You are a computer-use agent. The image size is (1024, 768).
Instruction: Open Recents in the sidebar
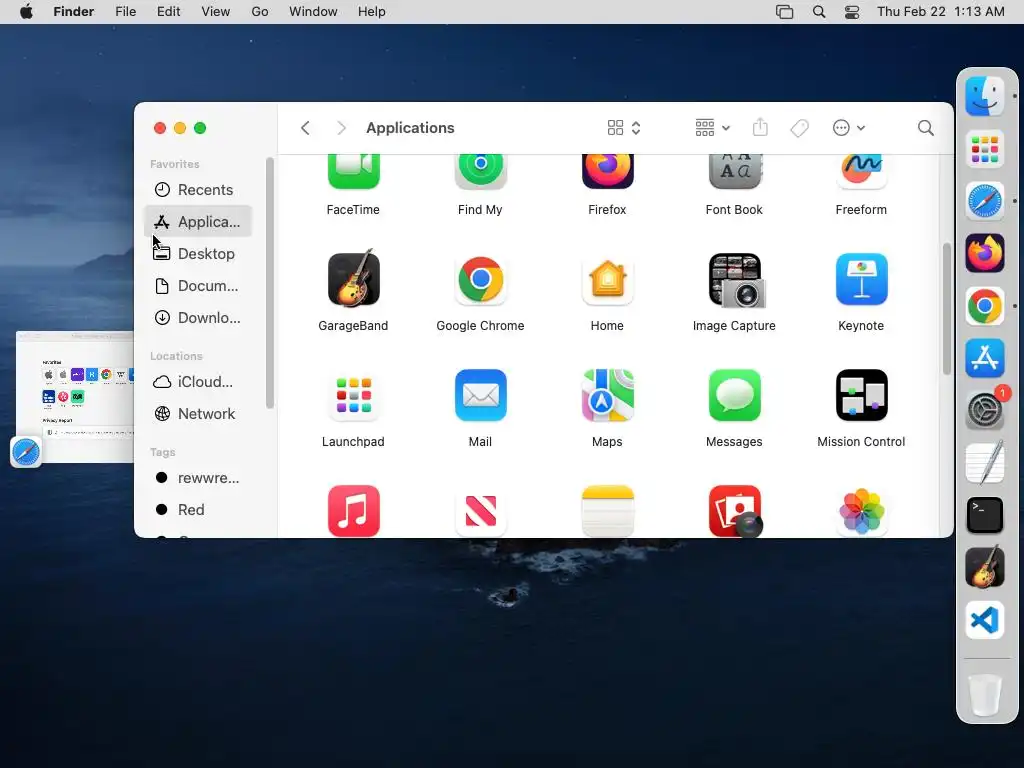[x=197, y=189]
